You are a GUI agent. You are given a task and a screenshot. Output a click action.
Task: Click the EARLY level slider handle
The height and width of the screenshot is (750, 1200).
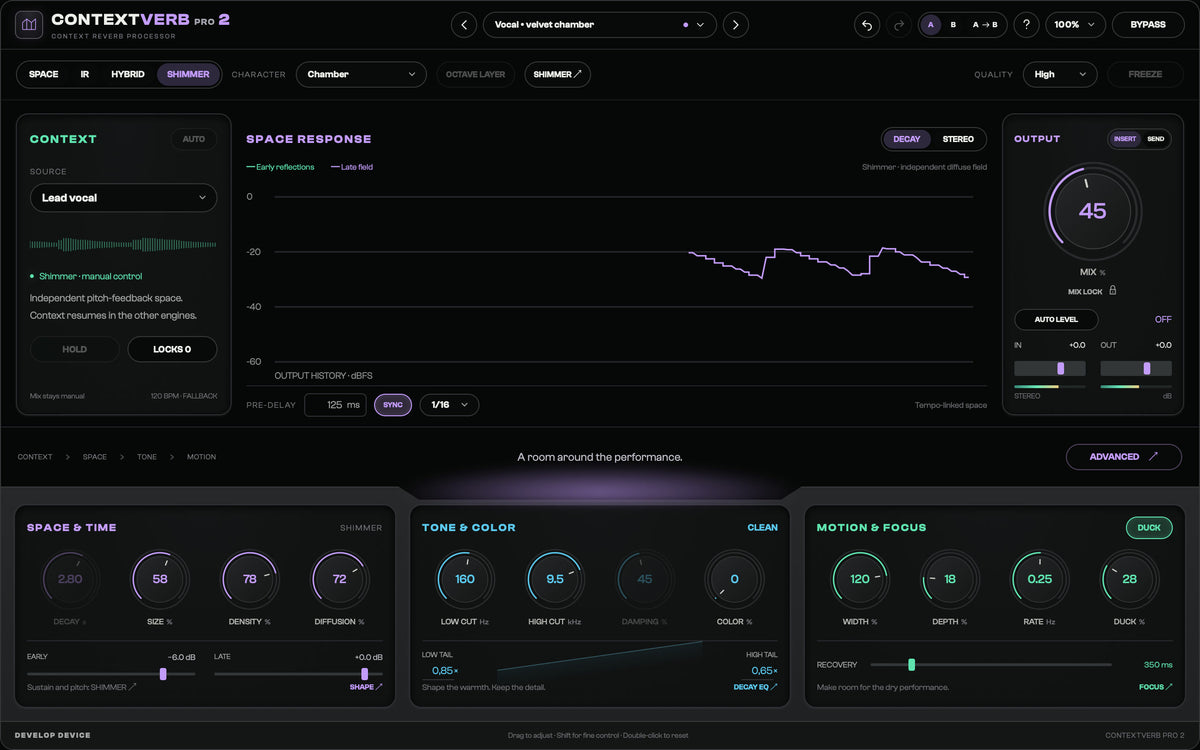(163, 674)
